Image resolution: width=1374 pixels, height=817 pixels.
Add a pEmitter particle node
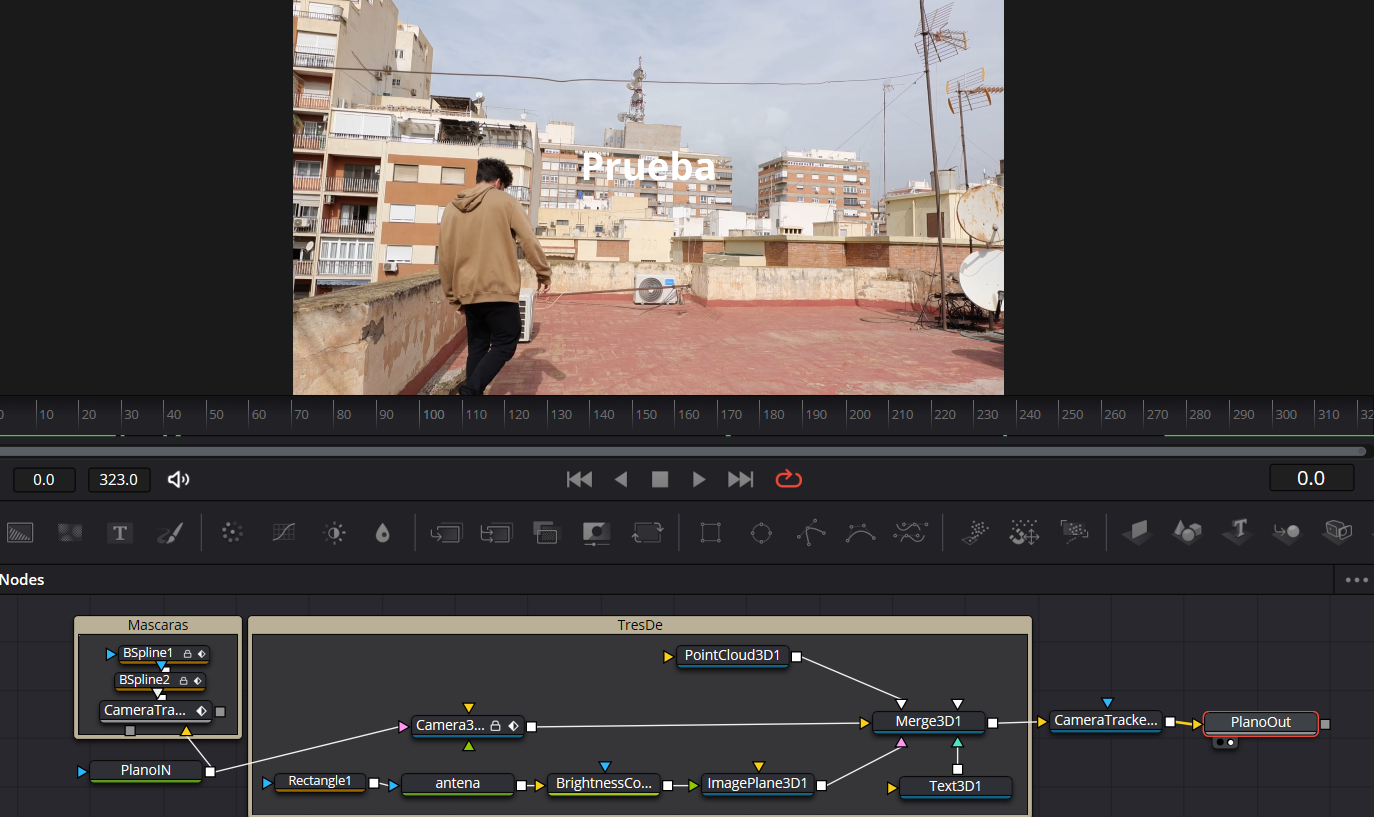click(x=975, y=532)
